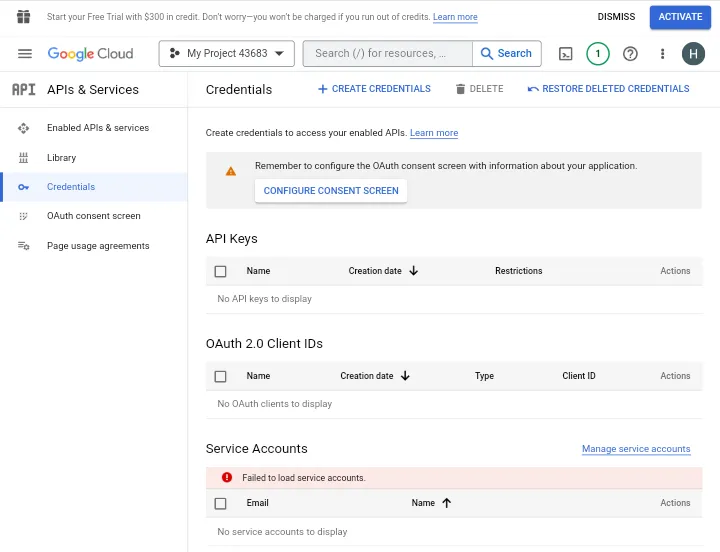This screenshot has width=720, height=552.
Task: Open the help question mark icon
Action: click(x=630, y=54)
